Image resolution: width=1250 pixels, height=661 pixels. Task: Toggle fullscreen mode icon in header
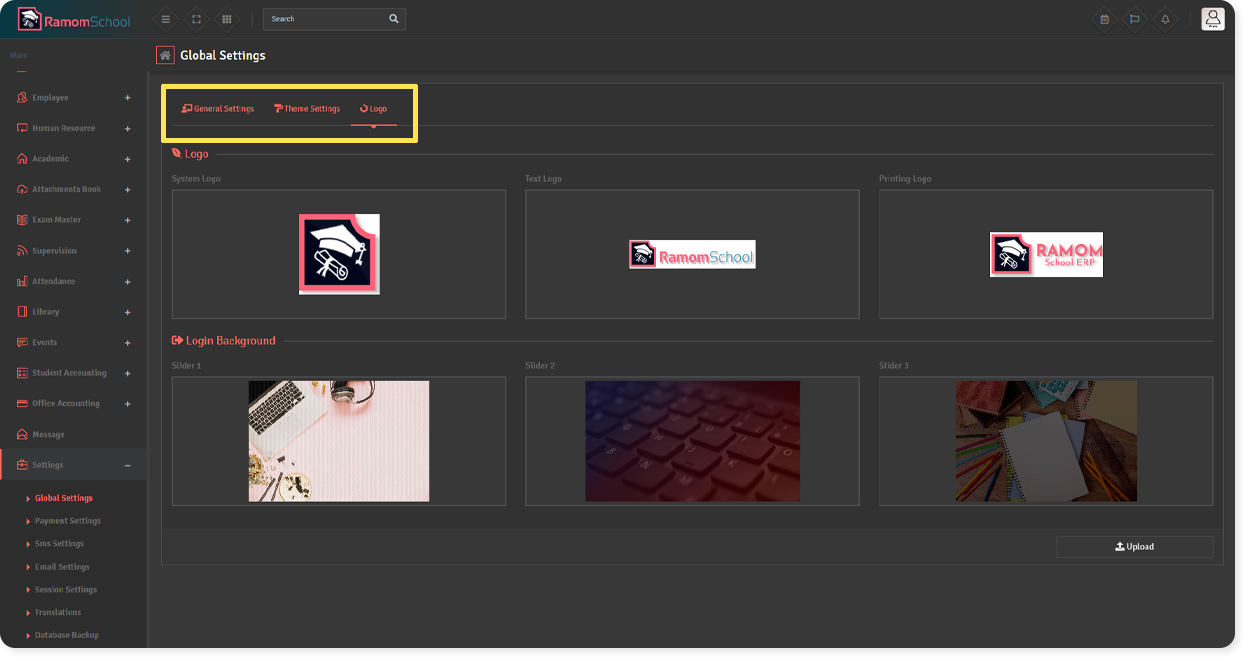[196, 19]
